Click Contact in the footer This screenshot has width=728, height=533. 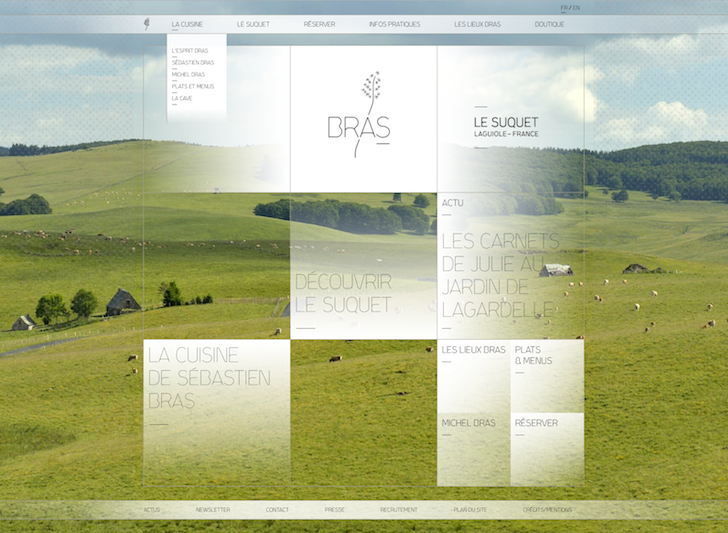[x=277, y=510]
